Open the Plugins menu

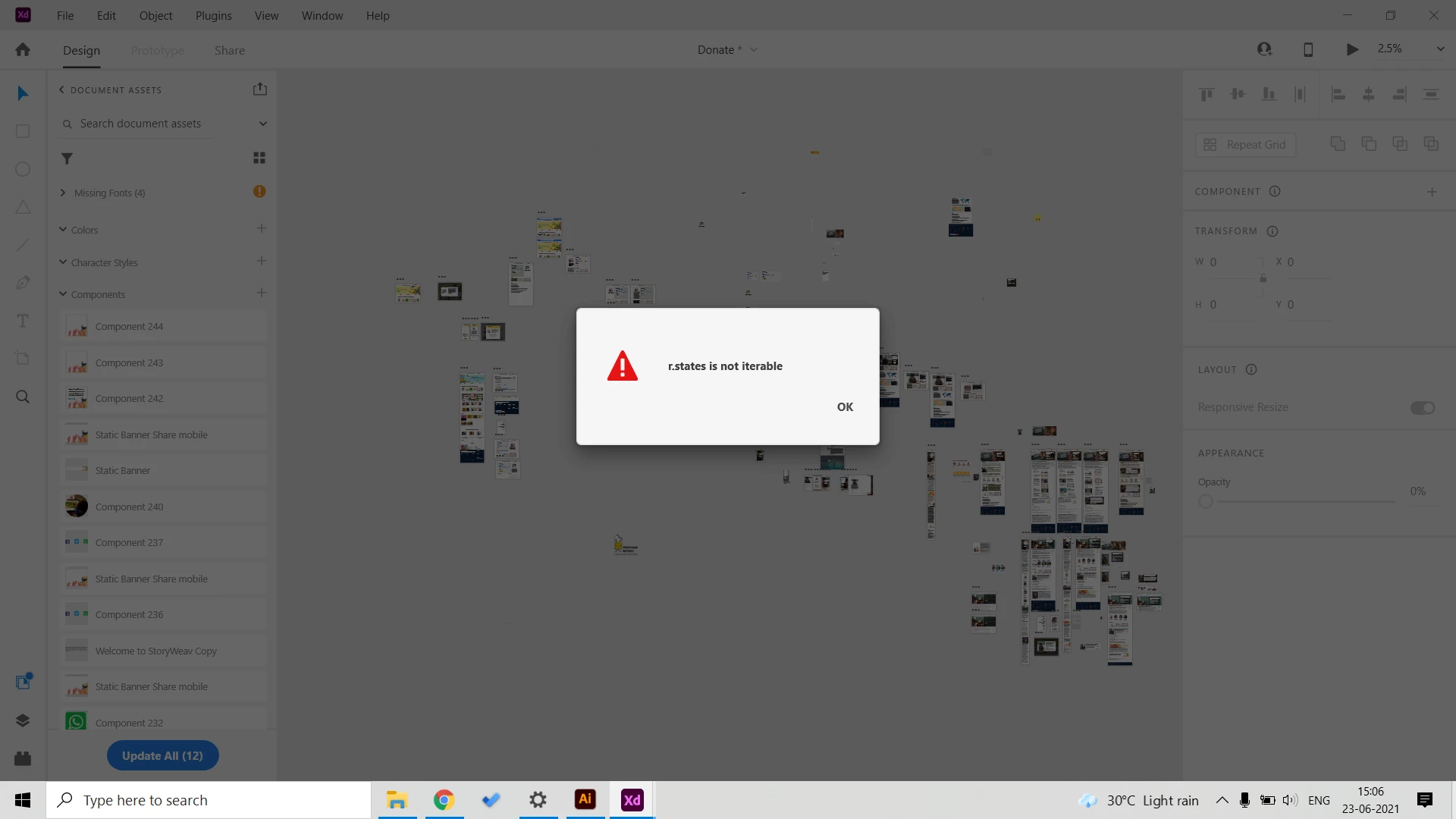coord(213,15)
